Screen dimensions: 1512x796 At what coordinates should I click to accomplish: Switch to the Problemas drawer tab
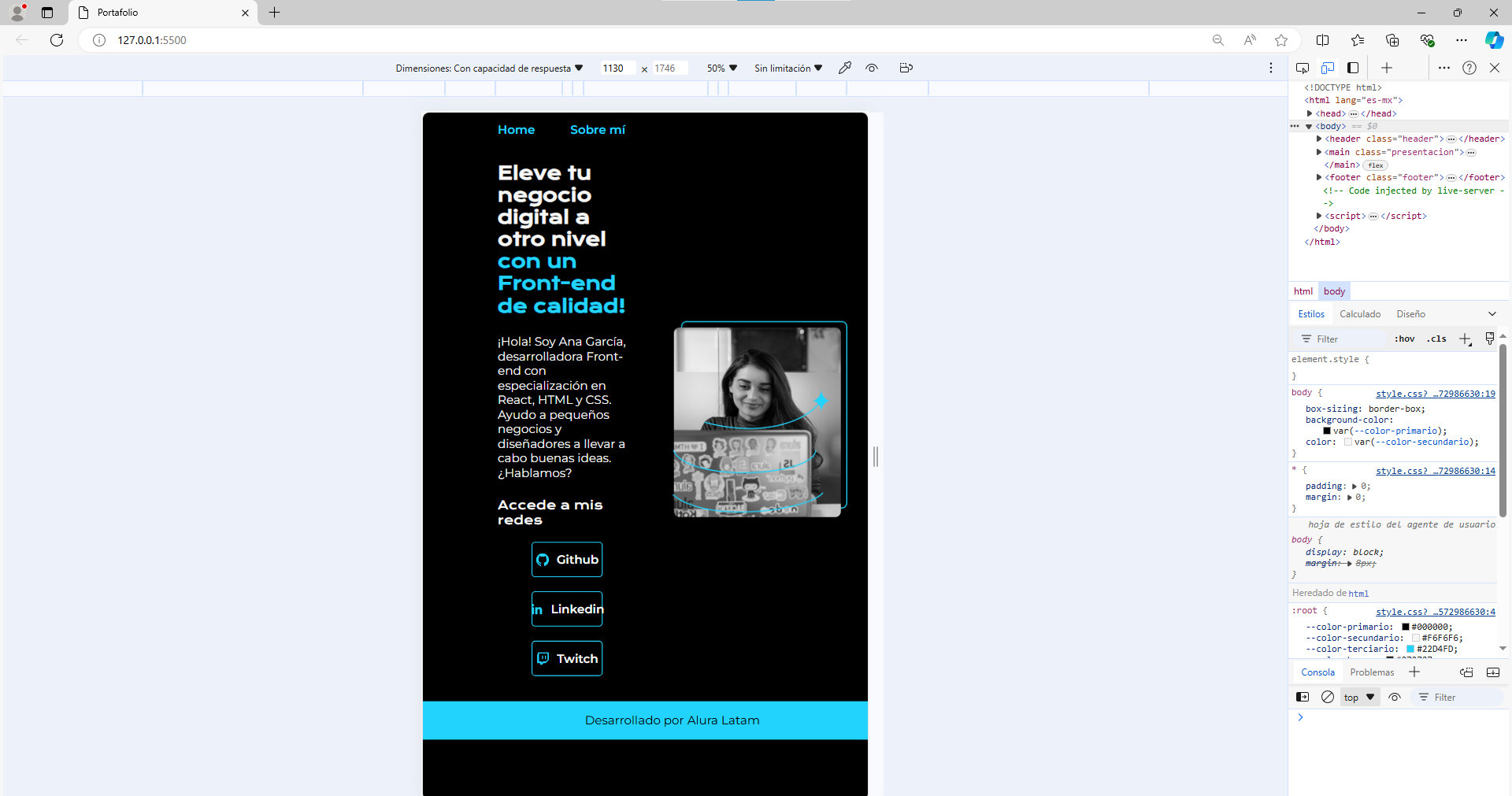click(1372, 672)
